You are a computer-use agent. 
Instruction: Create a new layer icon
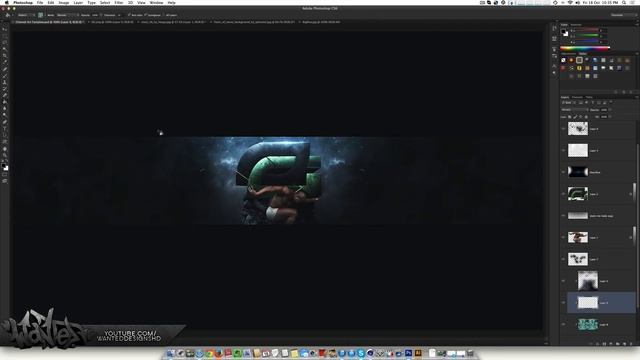click(624, 344)
